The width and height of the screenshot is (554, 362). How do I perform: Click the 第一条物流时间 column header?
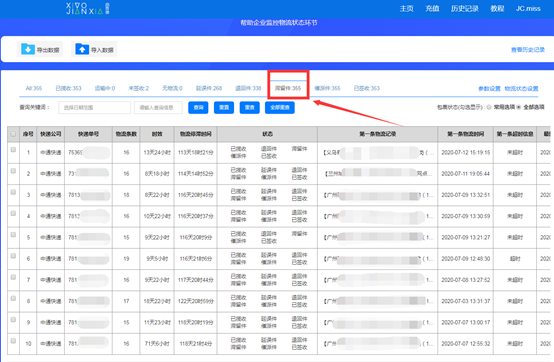pyautogui.click(x=466, y=134)
